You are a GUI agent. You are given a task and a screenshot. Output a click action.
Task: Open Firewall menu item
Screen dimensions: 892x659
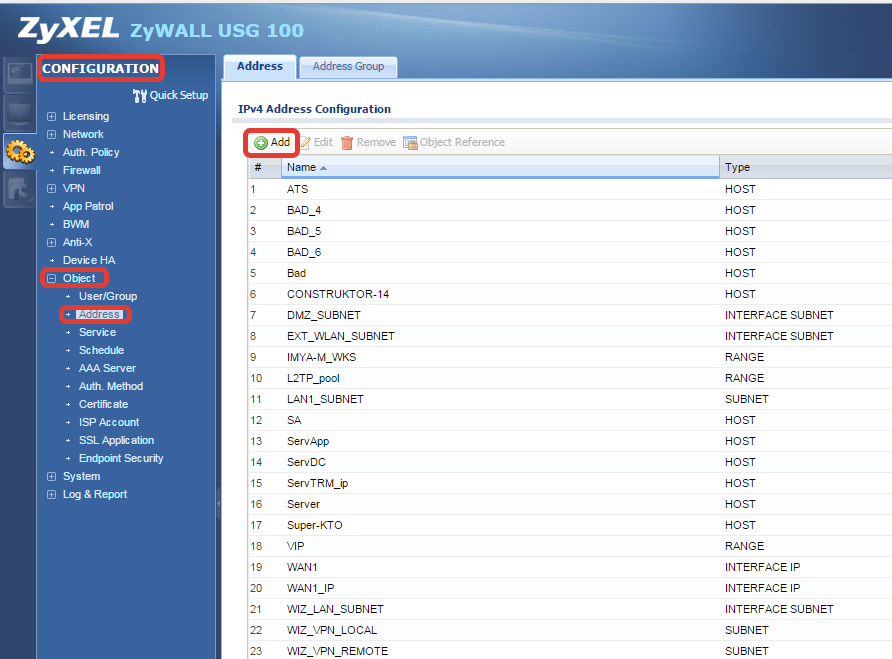(81, 170)
